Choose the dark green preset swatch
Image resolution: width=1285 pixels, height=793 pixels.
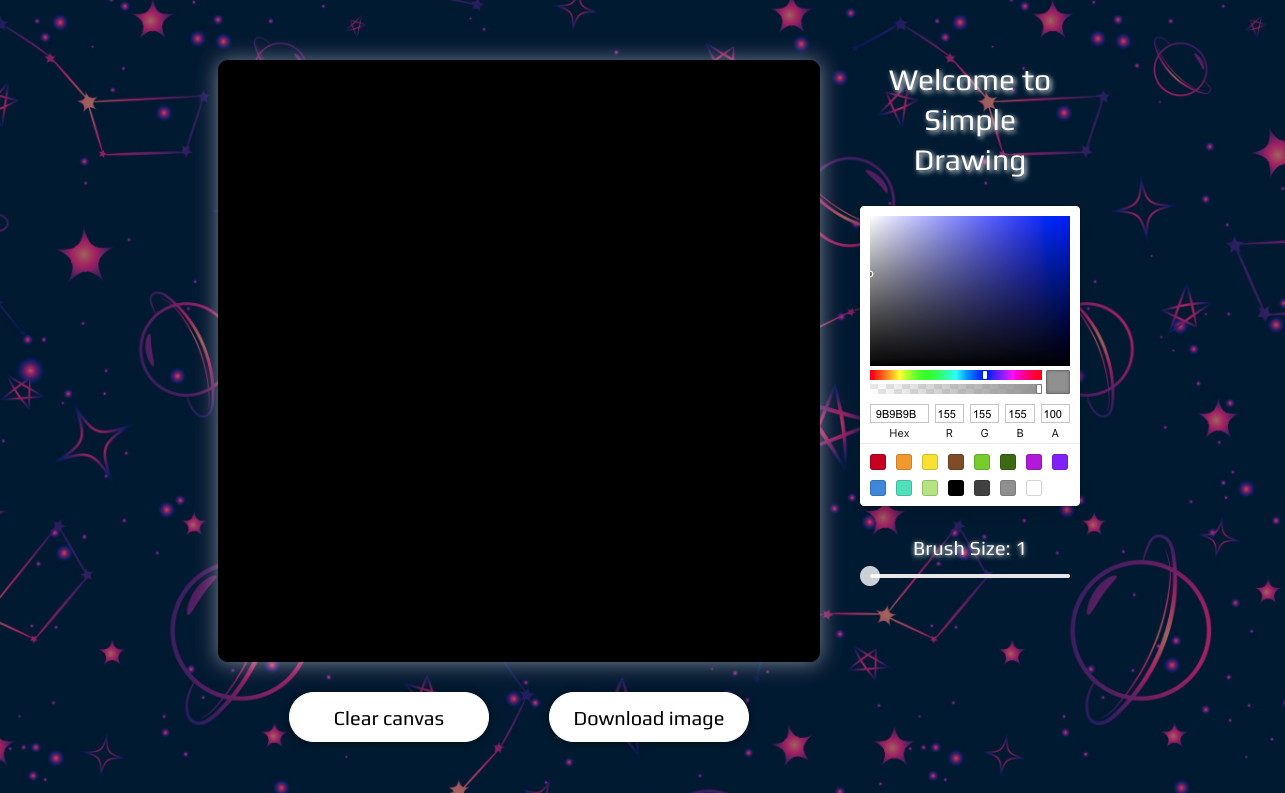tap(1008, 462)
